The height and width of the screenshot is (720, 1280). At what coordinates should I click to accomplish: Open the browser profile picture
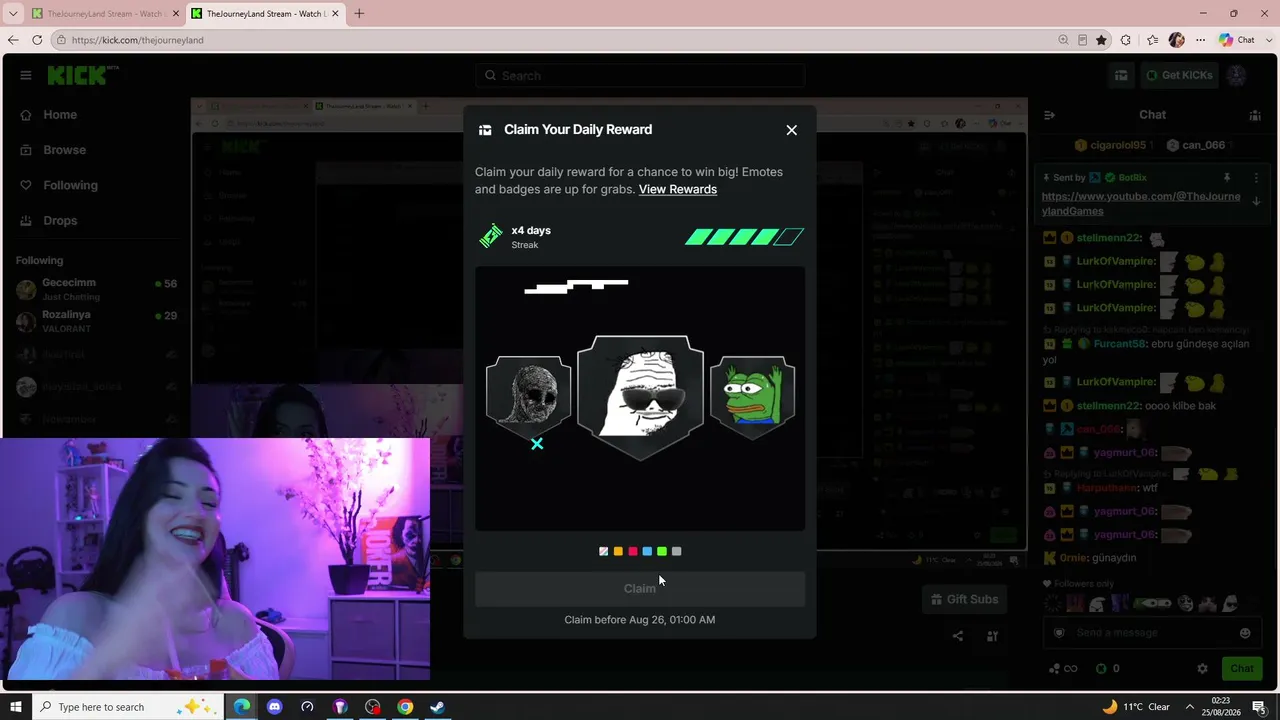coord(1176,40)
